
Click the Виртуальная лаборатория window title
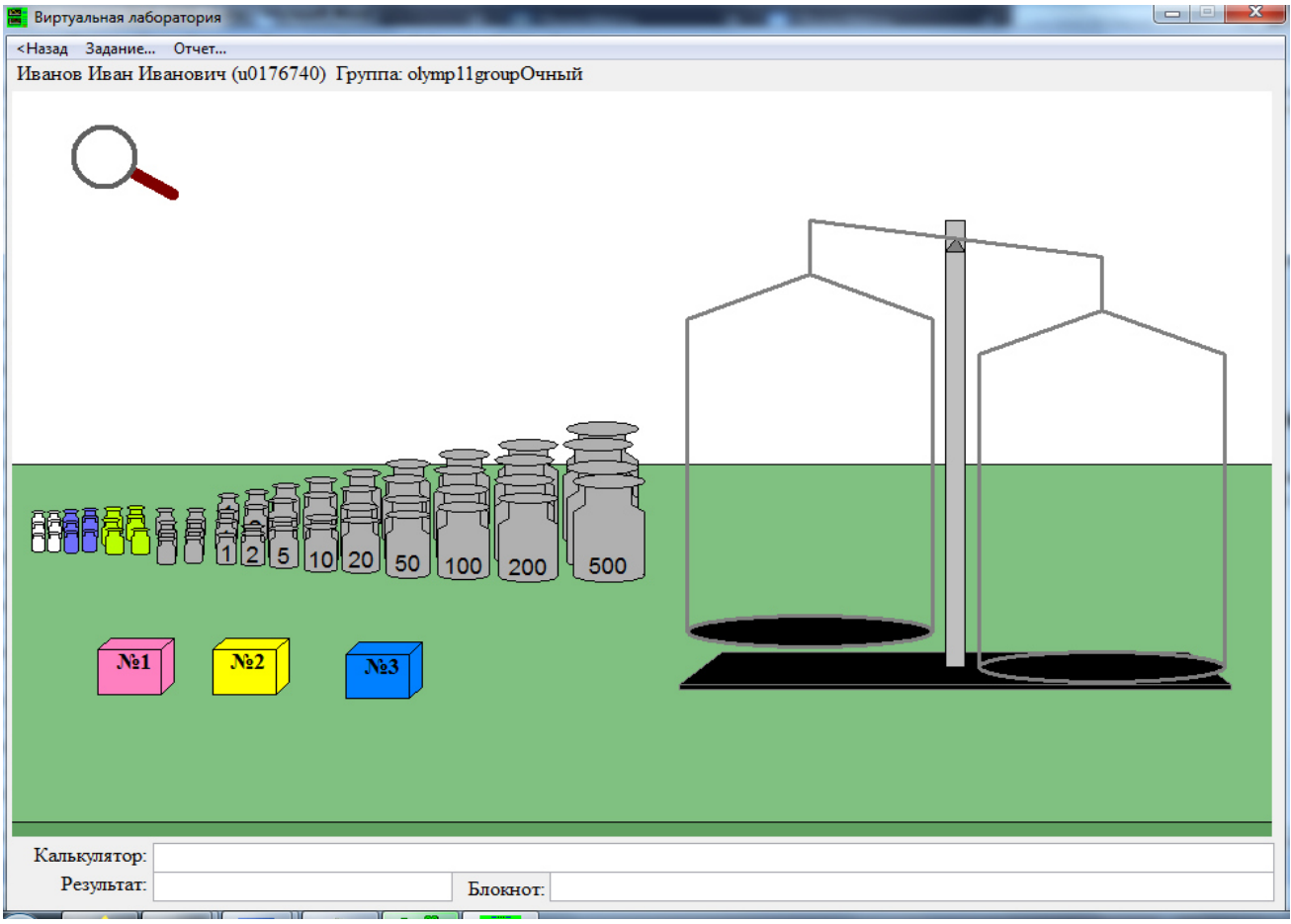pyautogui.click(x=128, y=18)
